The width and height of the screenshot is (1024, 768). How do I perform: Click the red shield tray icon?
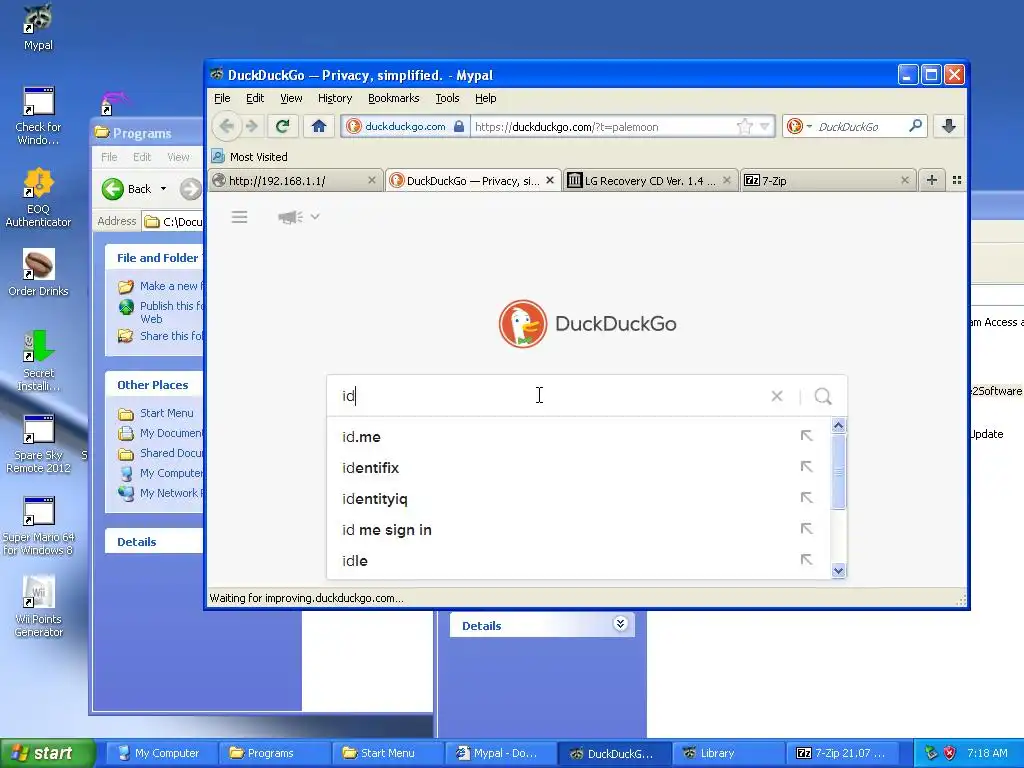(949, 753)
